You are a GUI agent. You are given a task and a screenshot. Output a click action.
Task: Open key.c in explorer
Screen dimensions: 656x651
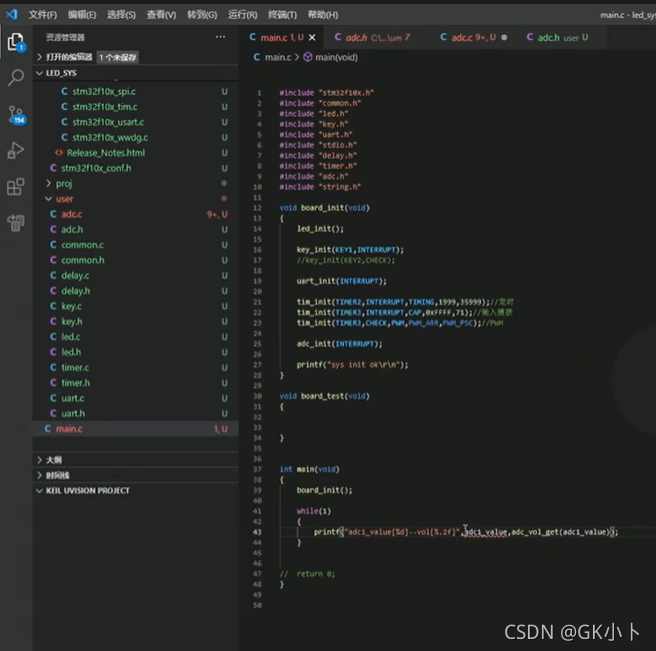point(136,306)
